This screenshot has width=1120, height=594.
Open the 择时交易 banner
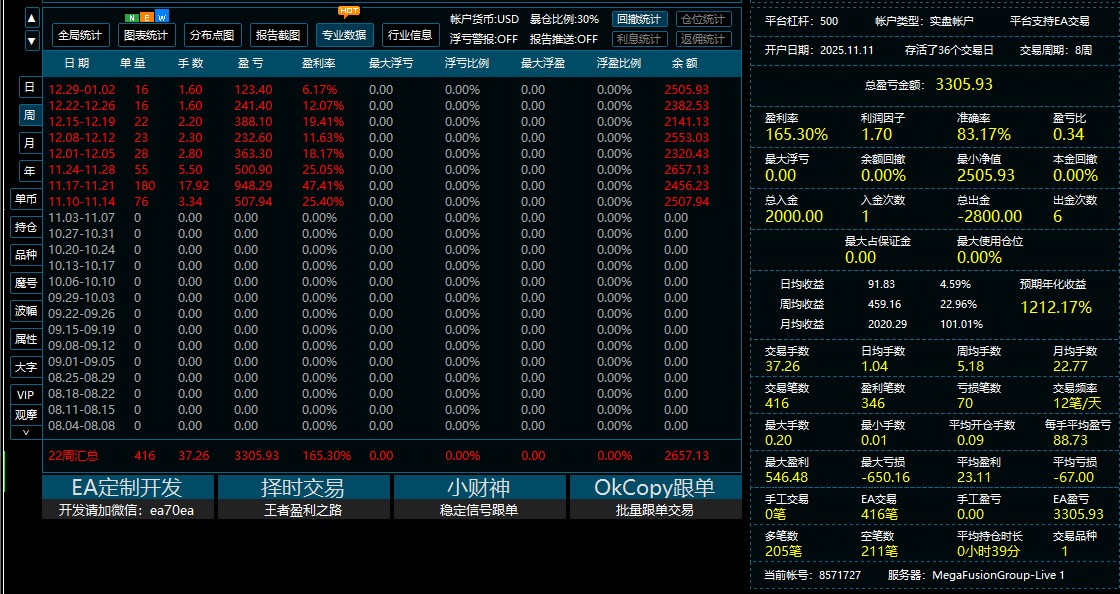[304, 497]
